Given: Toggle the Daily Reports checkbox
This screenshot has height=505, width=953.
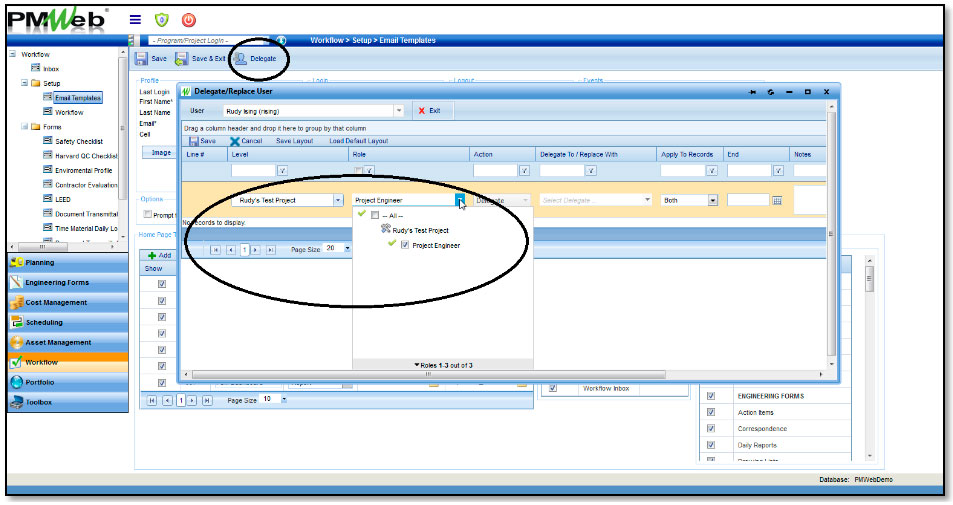Looking at the screenshot, I should tap(710, 445).
